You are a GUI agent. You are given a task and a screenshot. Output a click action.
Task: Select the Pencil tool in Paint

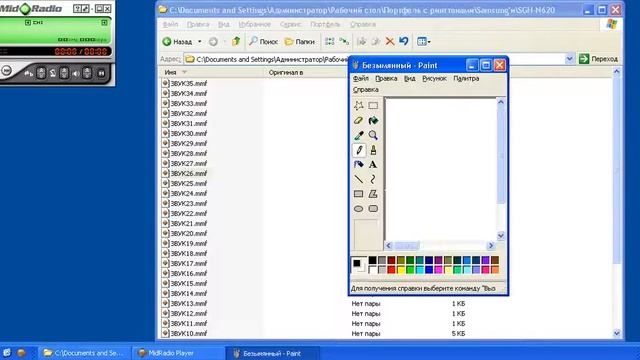click(x=359, y=150)
